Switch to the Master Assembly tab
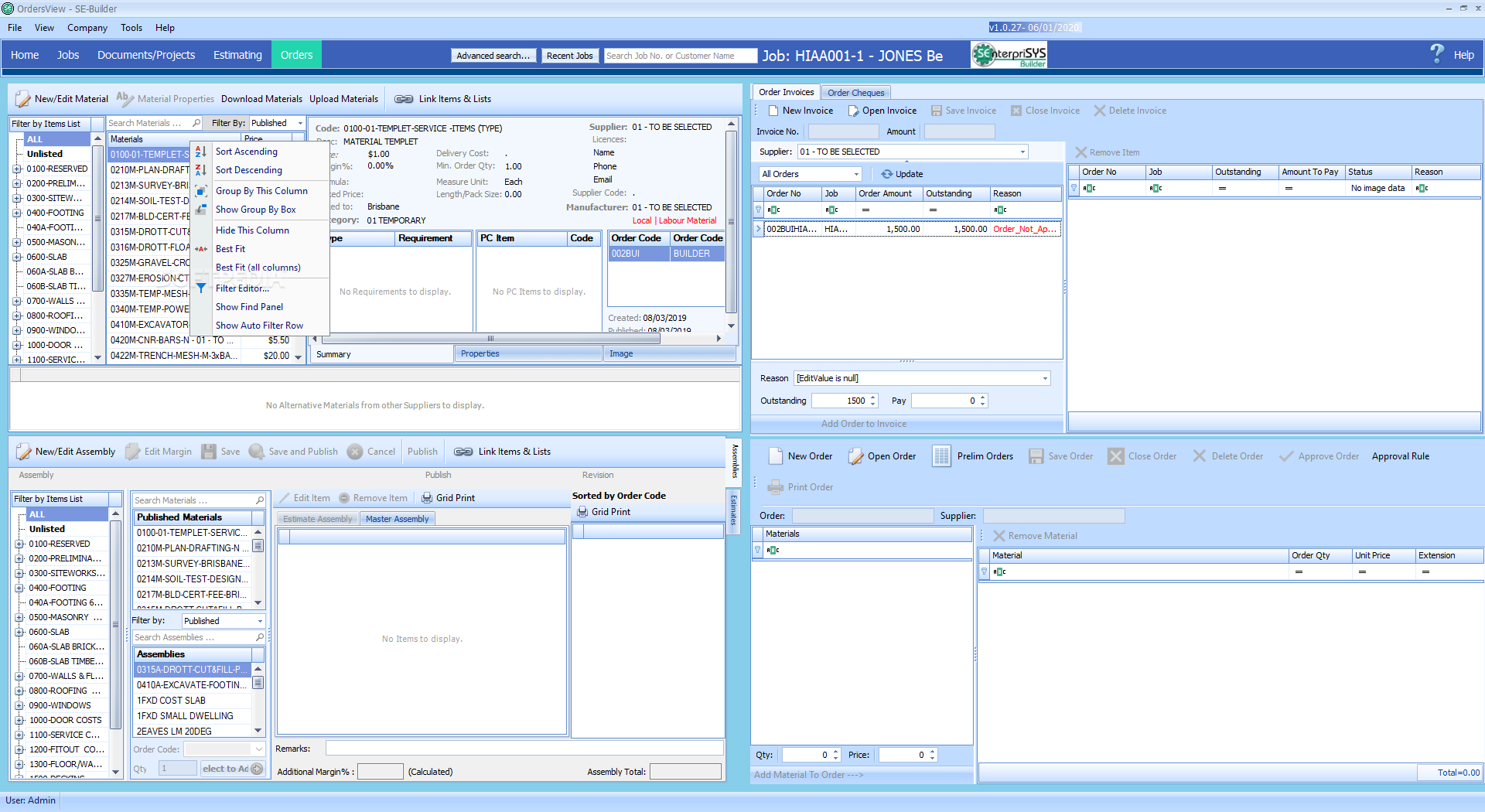 397,519
